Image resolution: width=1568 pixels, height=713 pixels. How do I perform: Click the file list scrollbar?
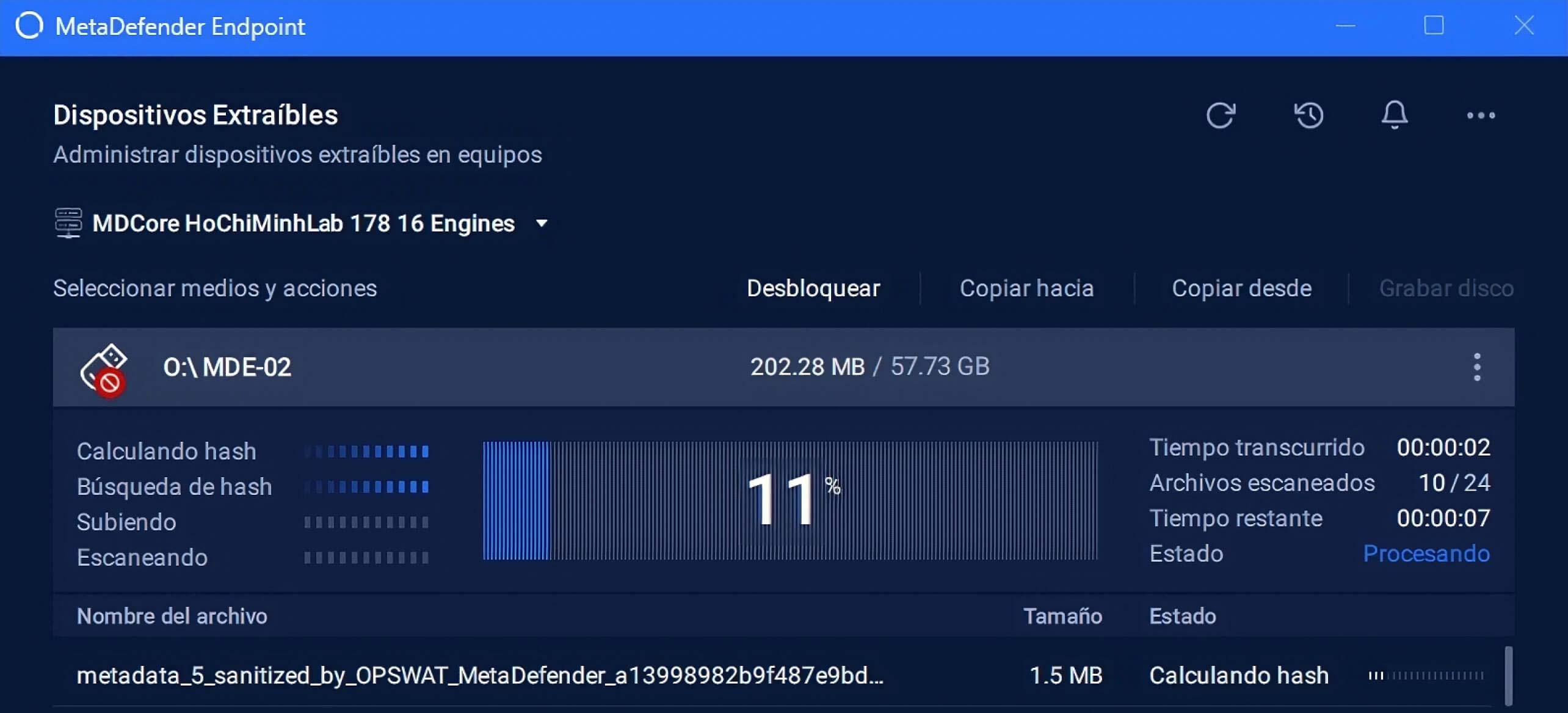pos(1508,676)
